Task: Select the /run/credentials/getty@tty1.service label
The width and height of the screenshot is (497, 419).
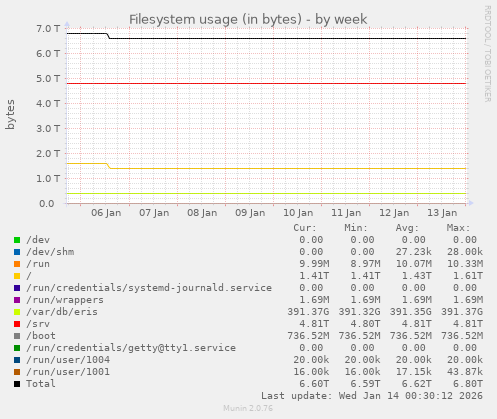Action: [131, 348]
